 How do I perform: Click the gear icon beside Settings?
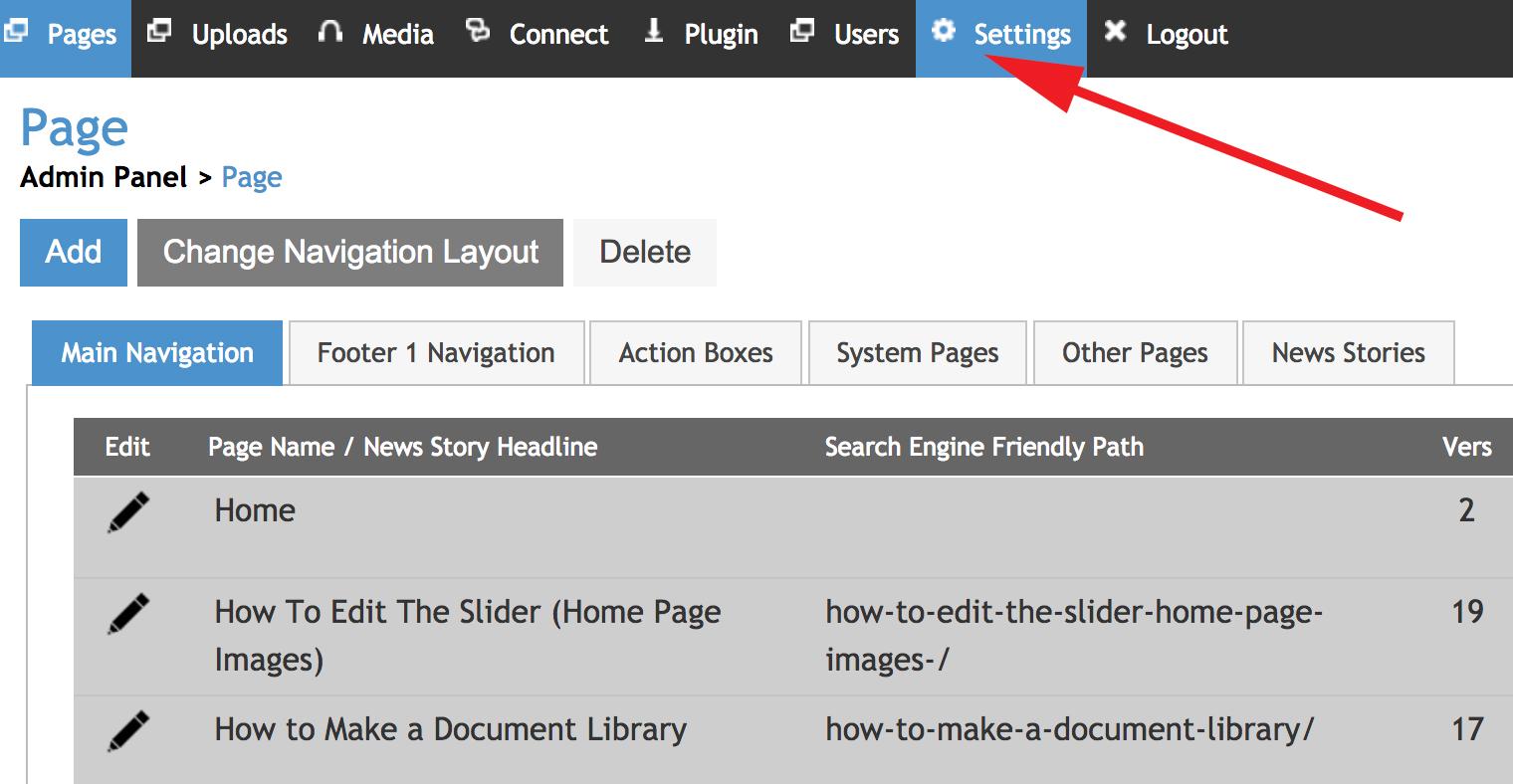(943, 32)
